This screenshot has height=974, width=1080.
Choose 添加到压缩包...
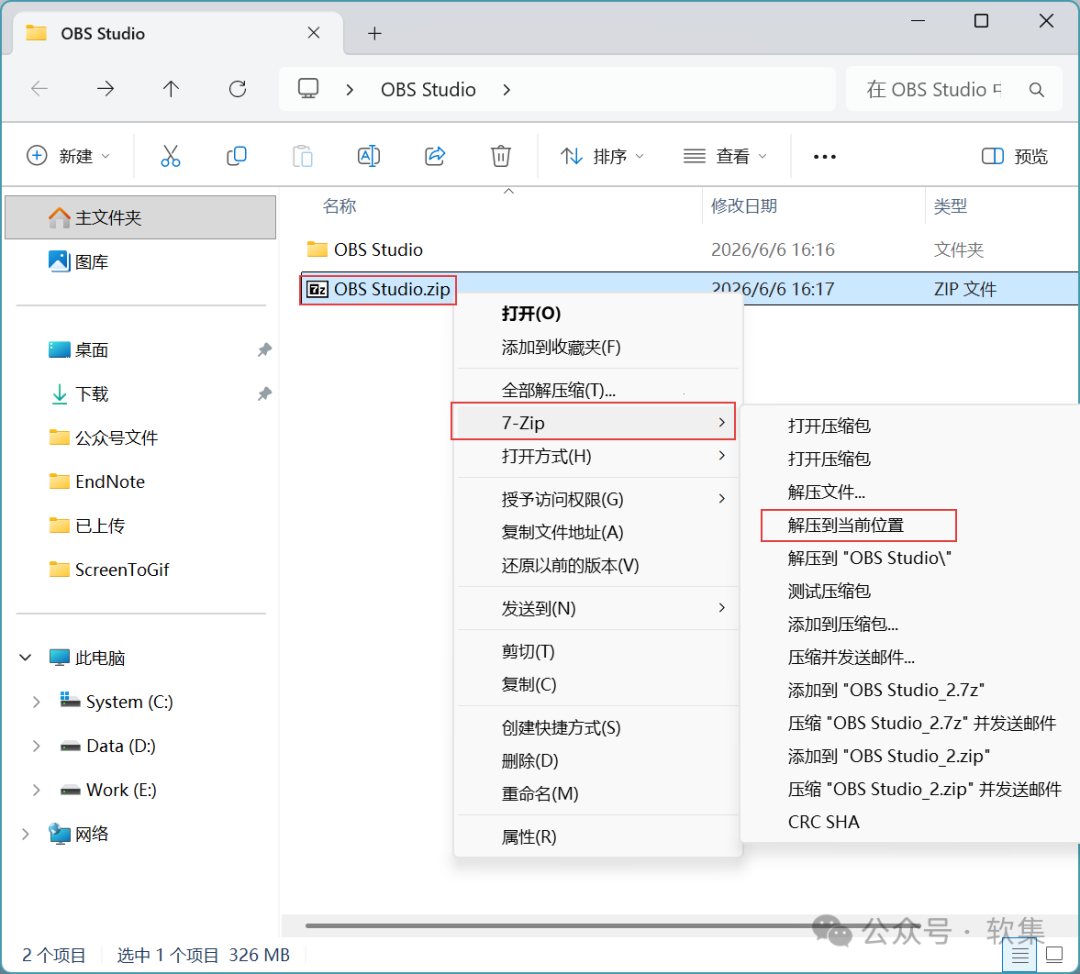coord(842,624)
